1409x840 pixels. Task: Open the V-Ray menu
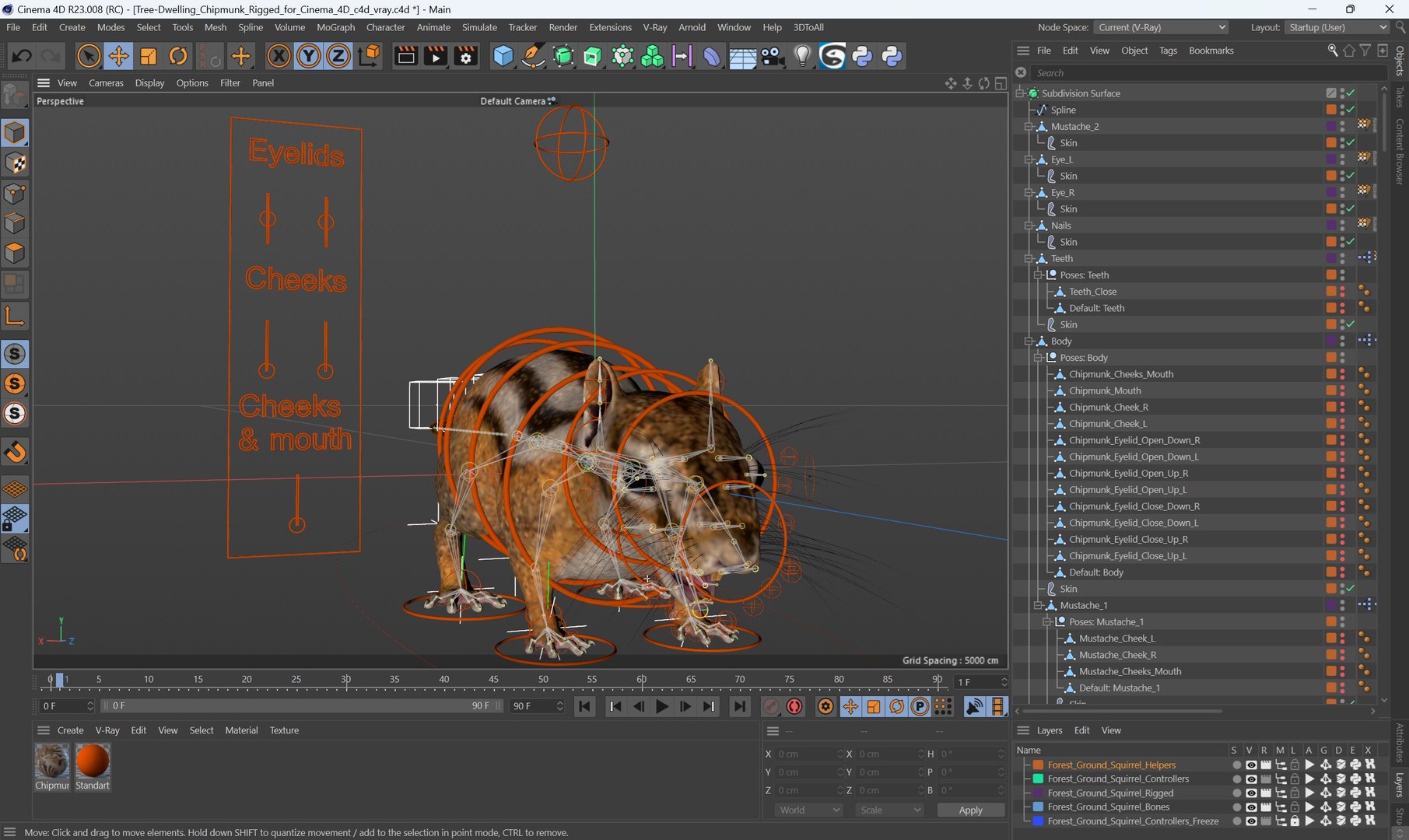coord(655,27)
